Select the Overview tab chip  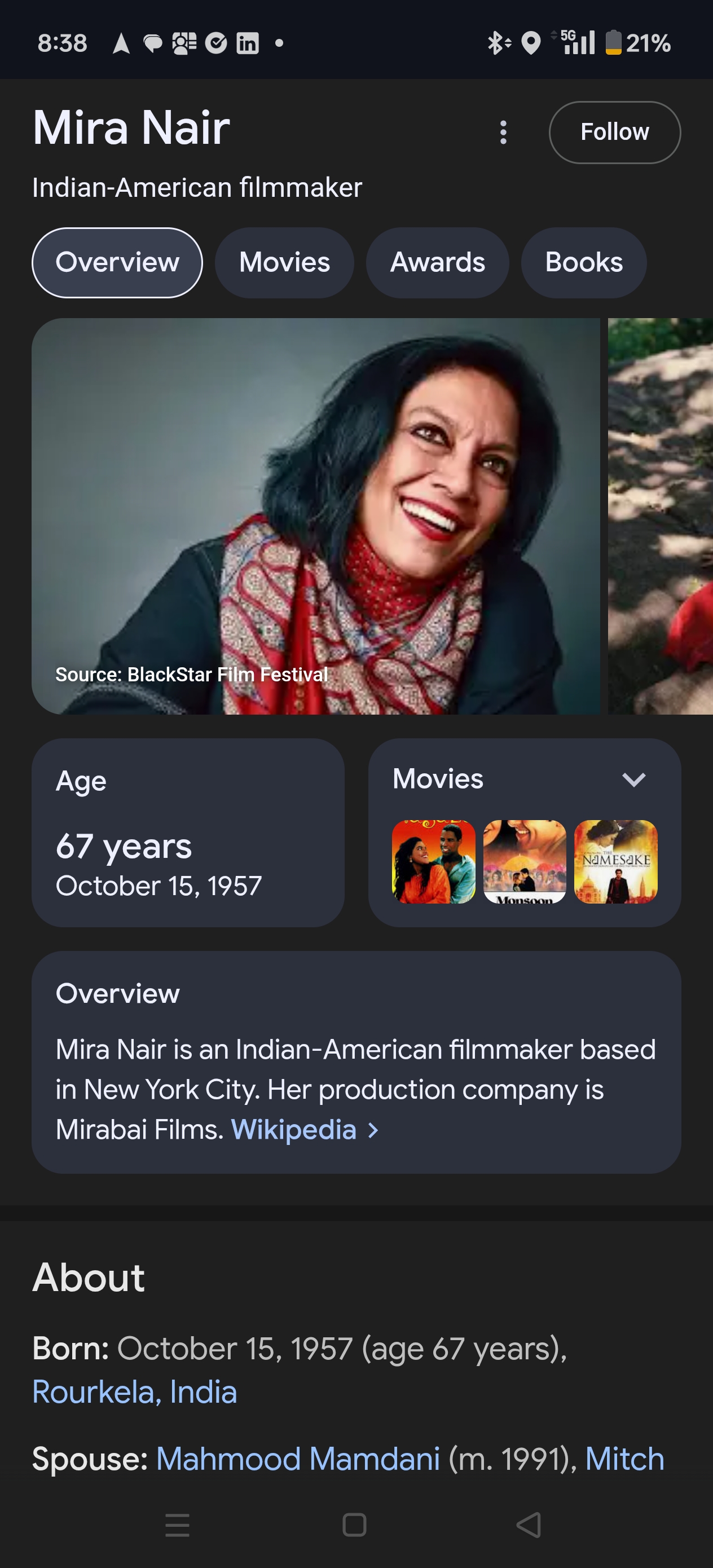click(x=117, y=262)
